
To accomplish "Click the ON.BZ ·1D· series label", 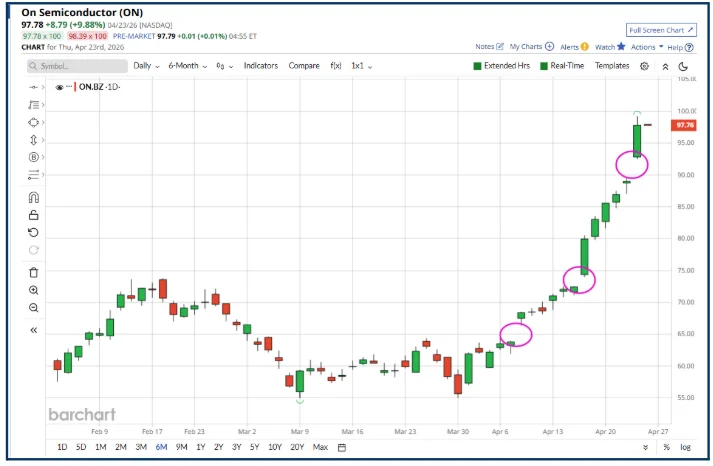I will tap(99, 87).
